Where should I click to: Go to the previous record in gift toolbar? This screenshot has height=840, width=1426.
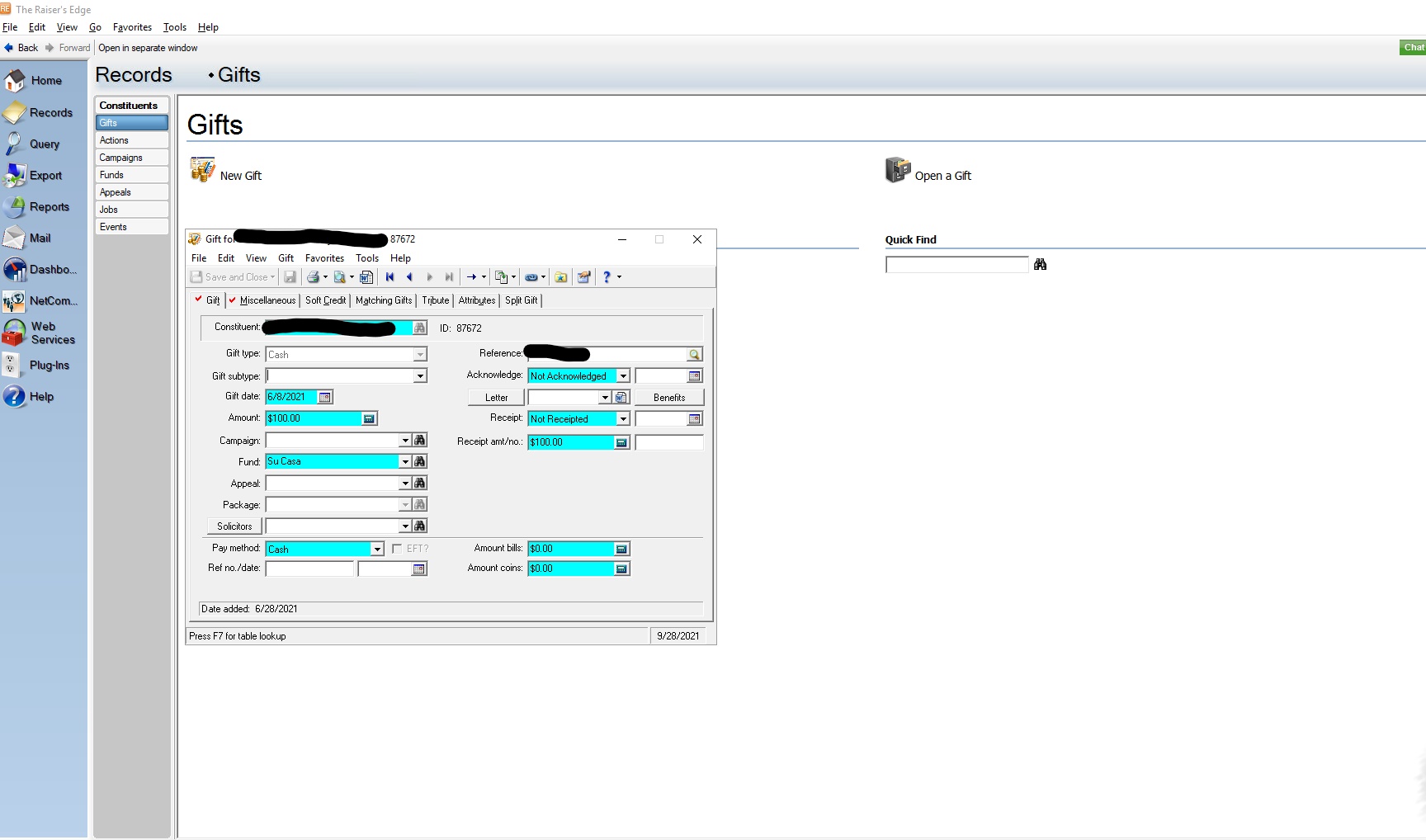[x=409, y=277]
